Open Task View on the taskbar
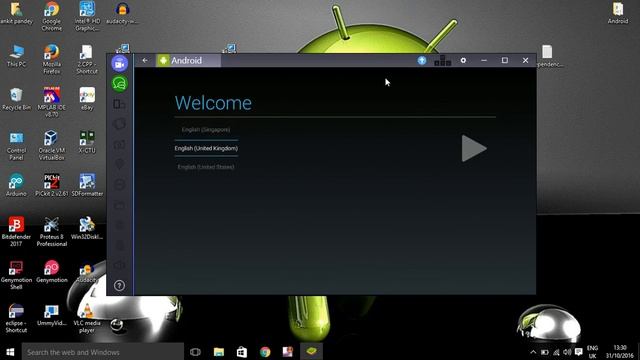Screen dimensions: 640x360 [196, 352]
